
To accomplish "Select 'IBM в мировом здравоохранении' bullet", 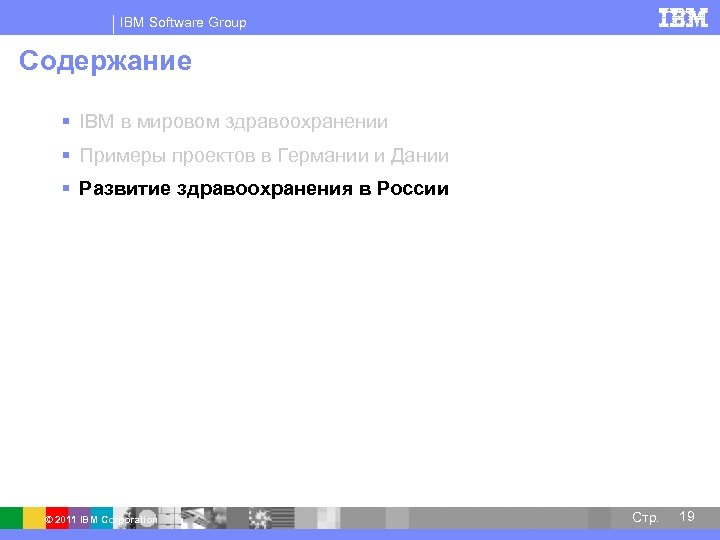I will [x=233, y=122].
